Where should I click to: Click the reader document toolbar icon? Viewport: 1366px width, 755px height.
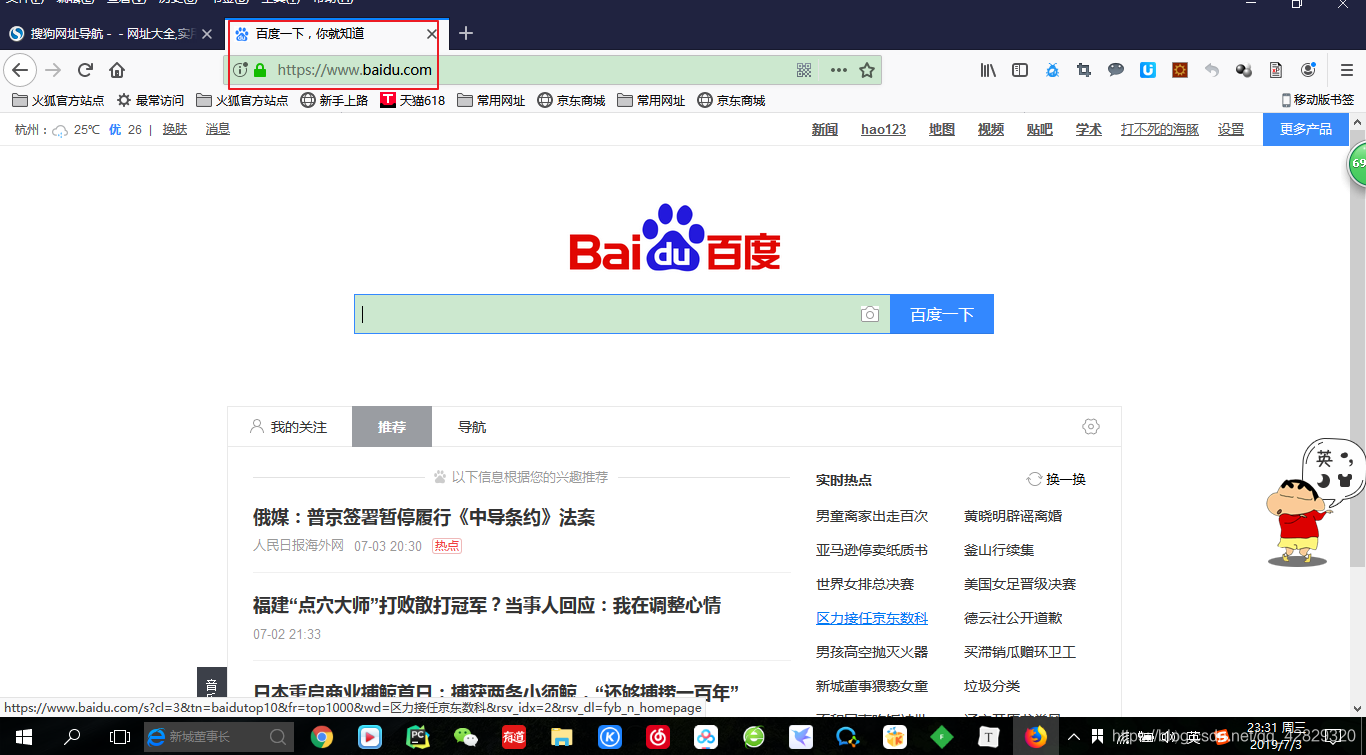coord(1276,70)
